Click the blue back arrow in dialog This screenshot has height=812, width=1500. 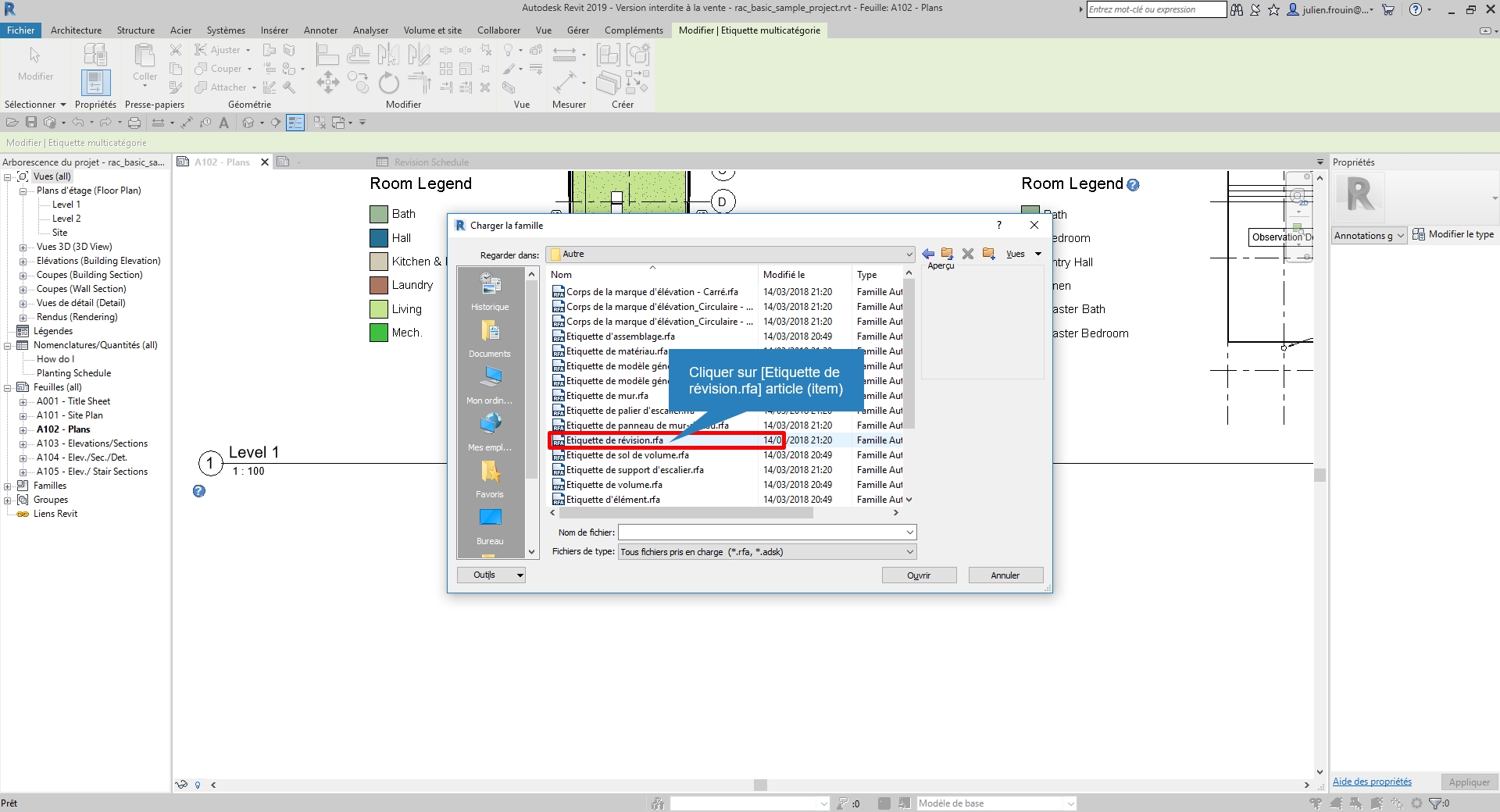tap(928, 254)
